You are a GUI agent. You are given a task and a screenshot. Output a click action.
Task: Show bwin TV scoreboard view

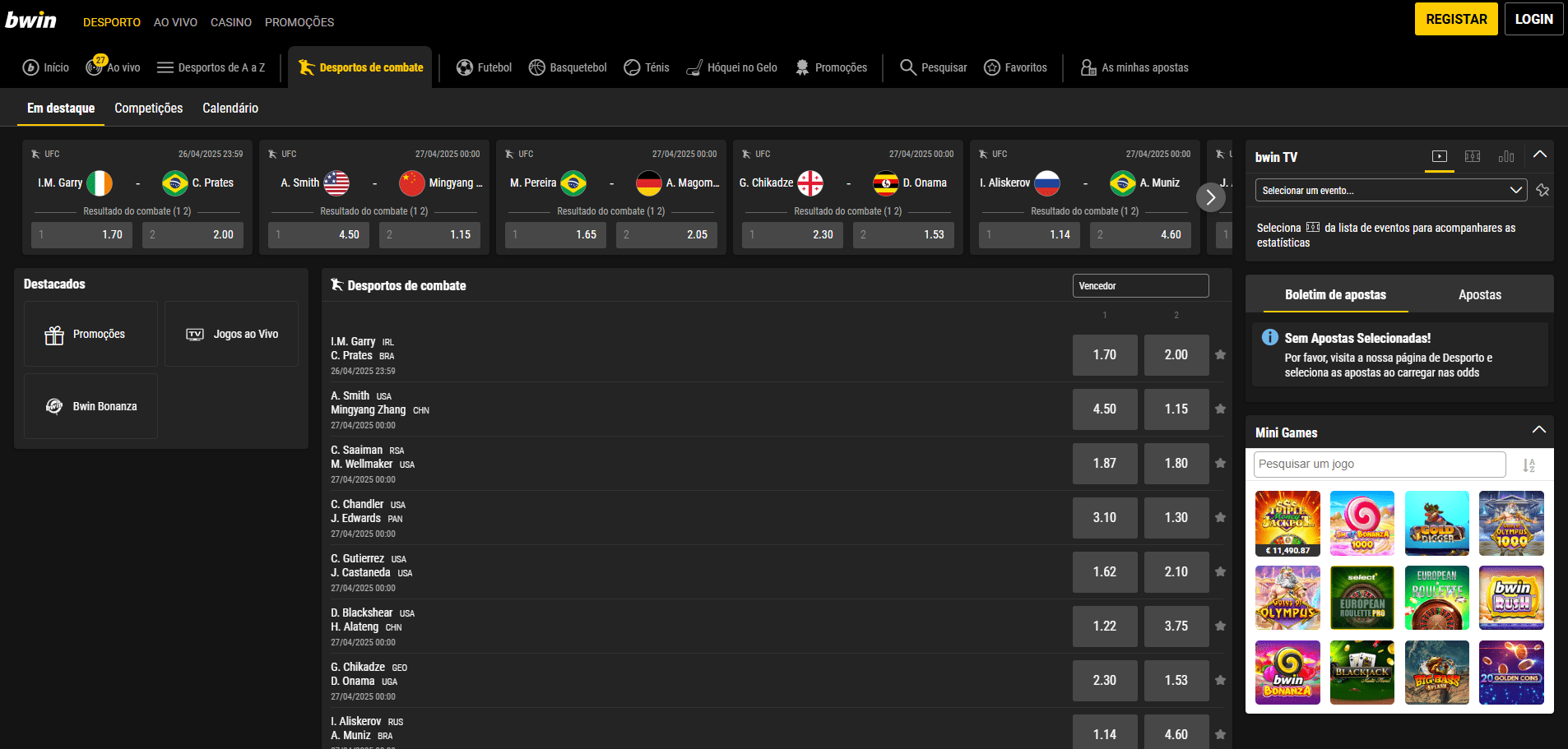click(x=1473, y=156)
